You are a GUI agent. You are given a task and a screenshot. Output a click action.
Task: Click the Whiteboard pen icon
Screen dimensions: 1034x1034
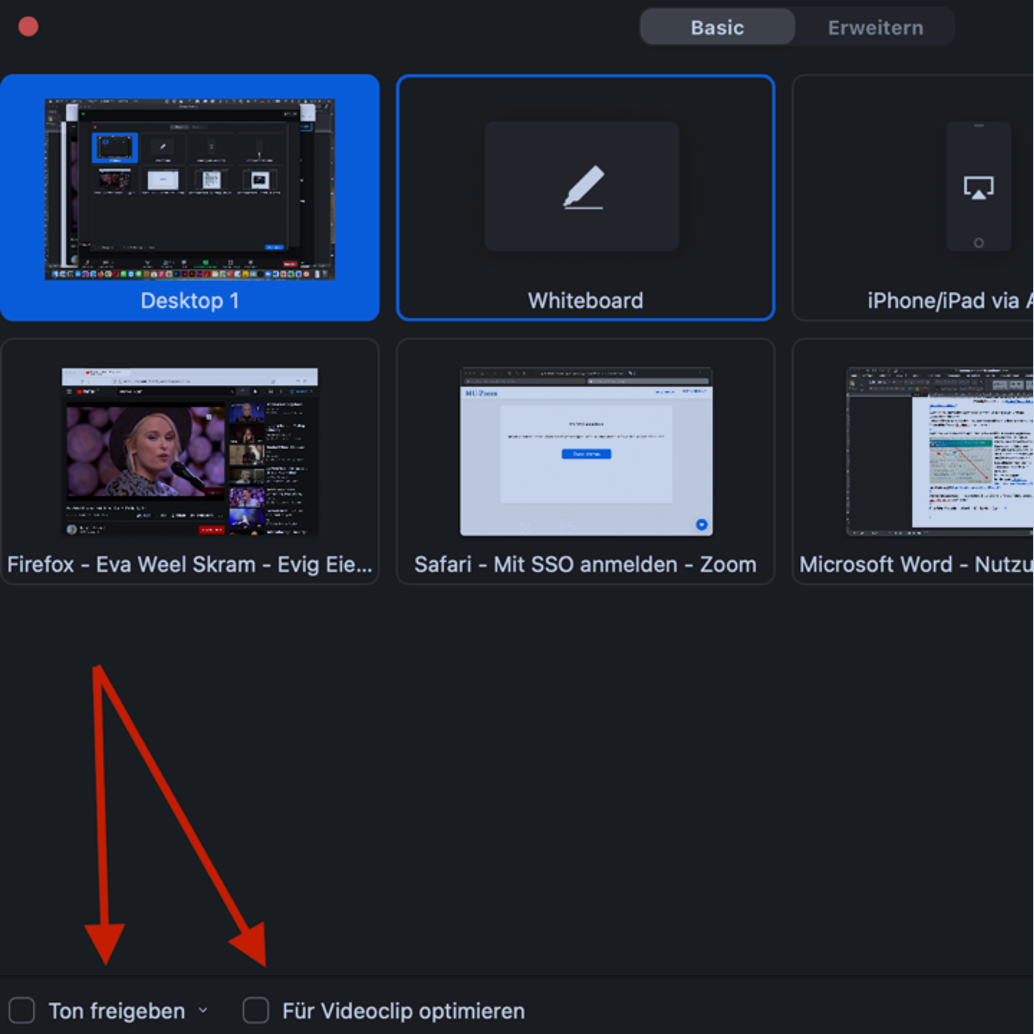click(x=584, y=187)
